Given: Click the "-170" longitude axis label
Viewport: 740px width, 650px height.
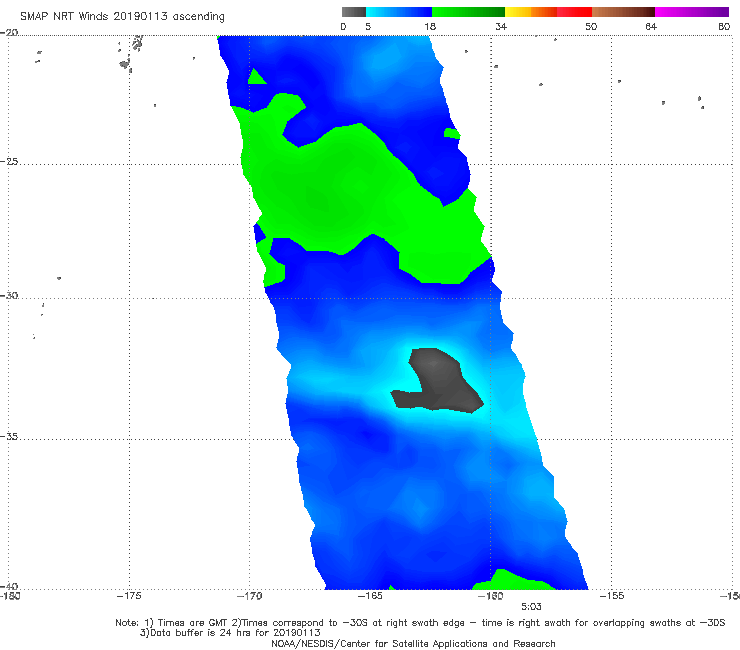Looking at the screenshot, I should 249,596.
